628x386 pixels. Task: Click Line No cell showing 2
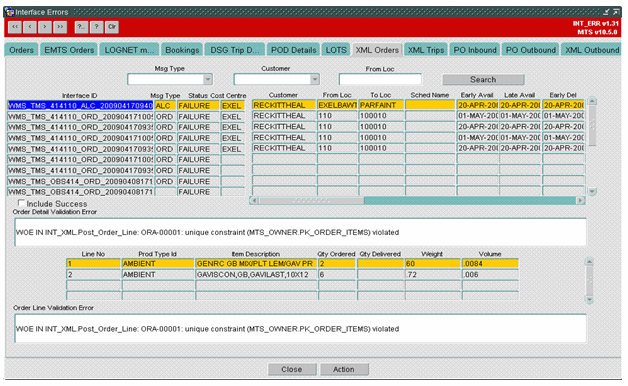click(93, 275)
